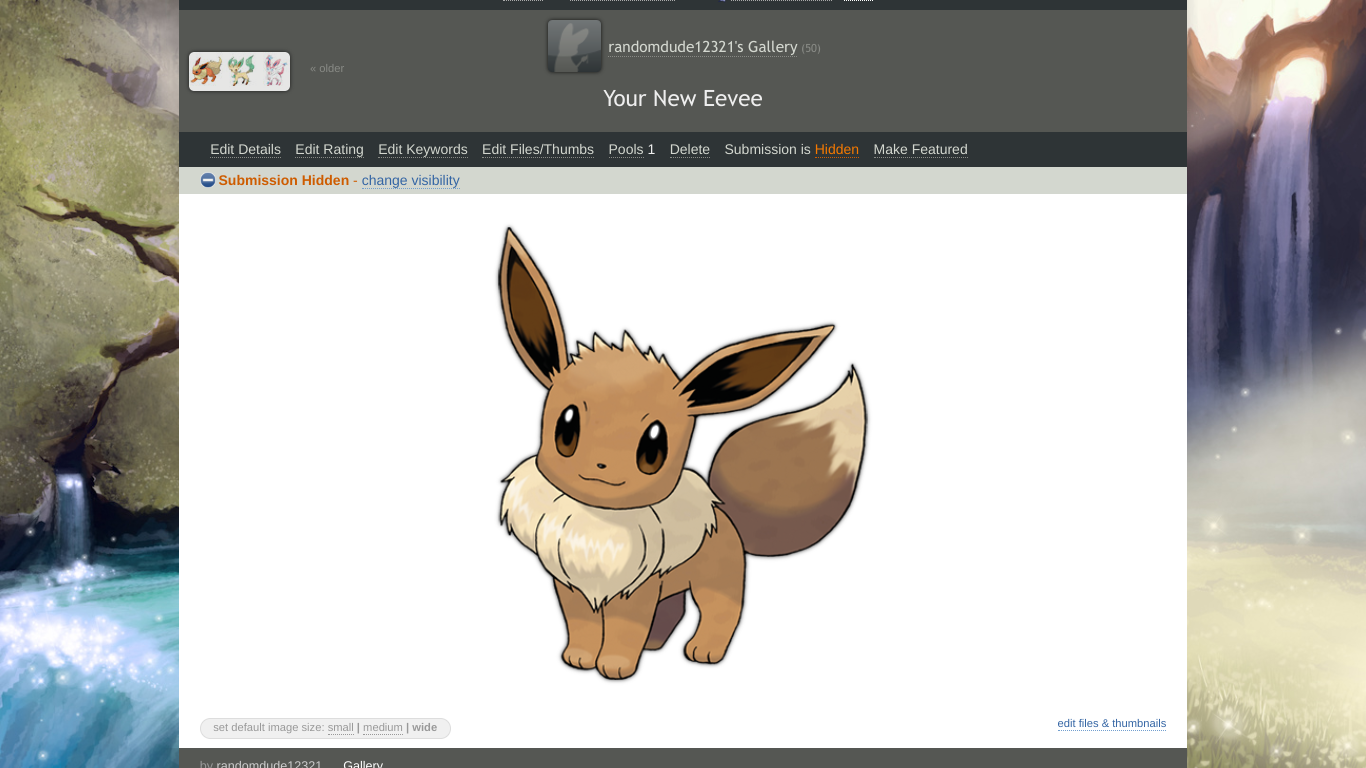The image size is (1366, 768).
Task: Open randomdude12321's Gallery link in header
Action: click(702, 47)
